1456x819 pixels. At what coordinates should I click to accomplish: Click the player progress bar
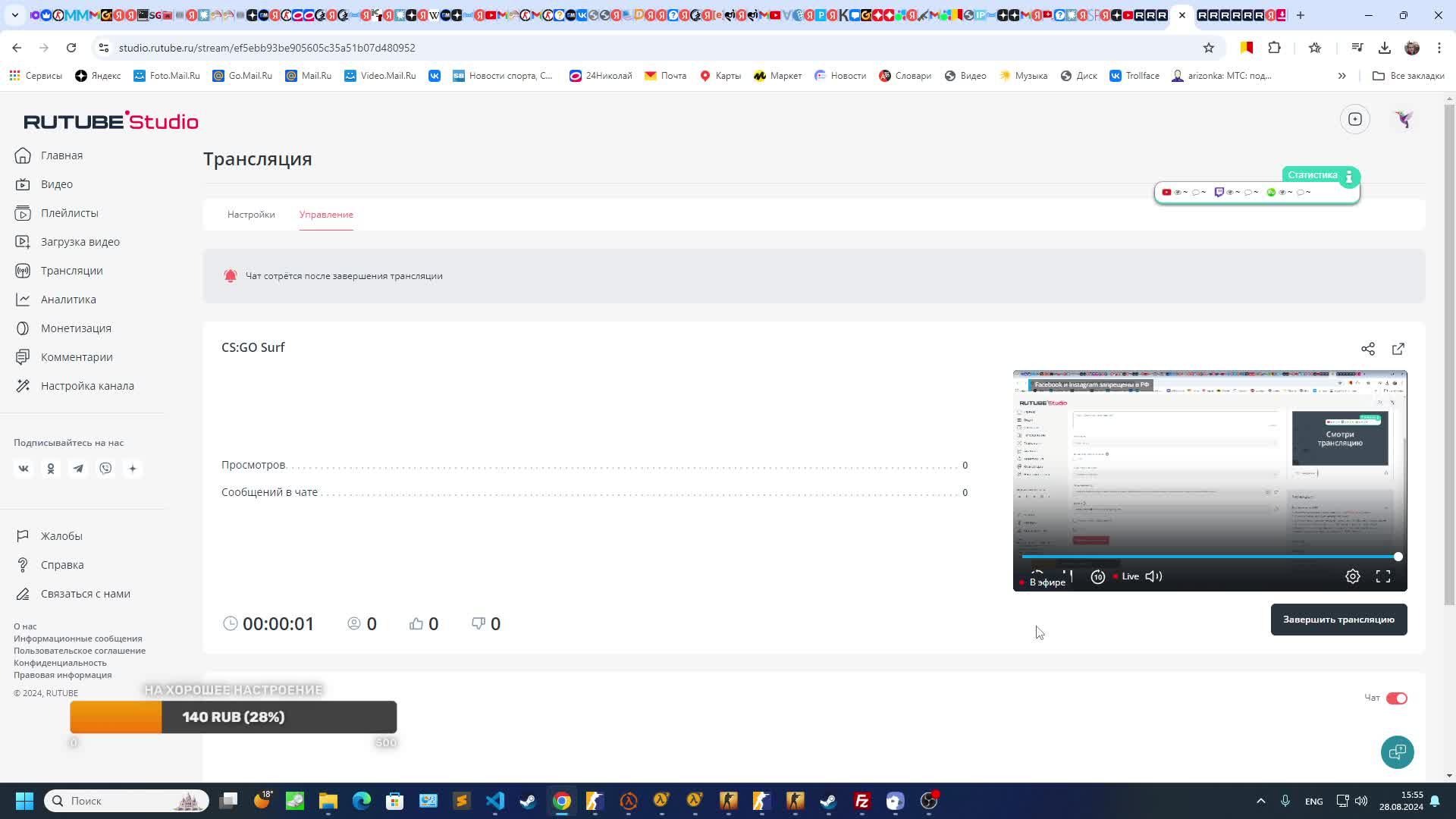point(1210,557)
